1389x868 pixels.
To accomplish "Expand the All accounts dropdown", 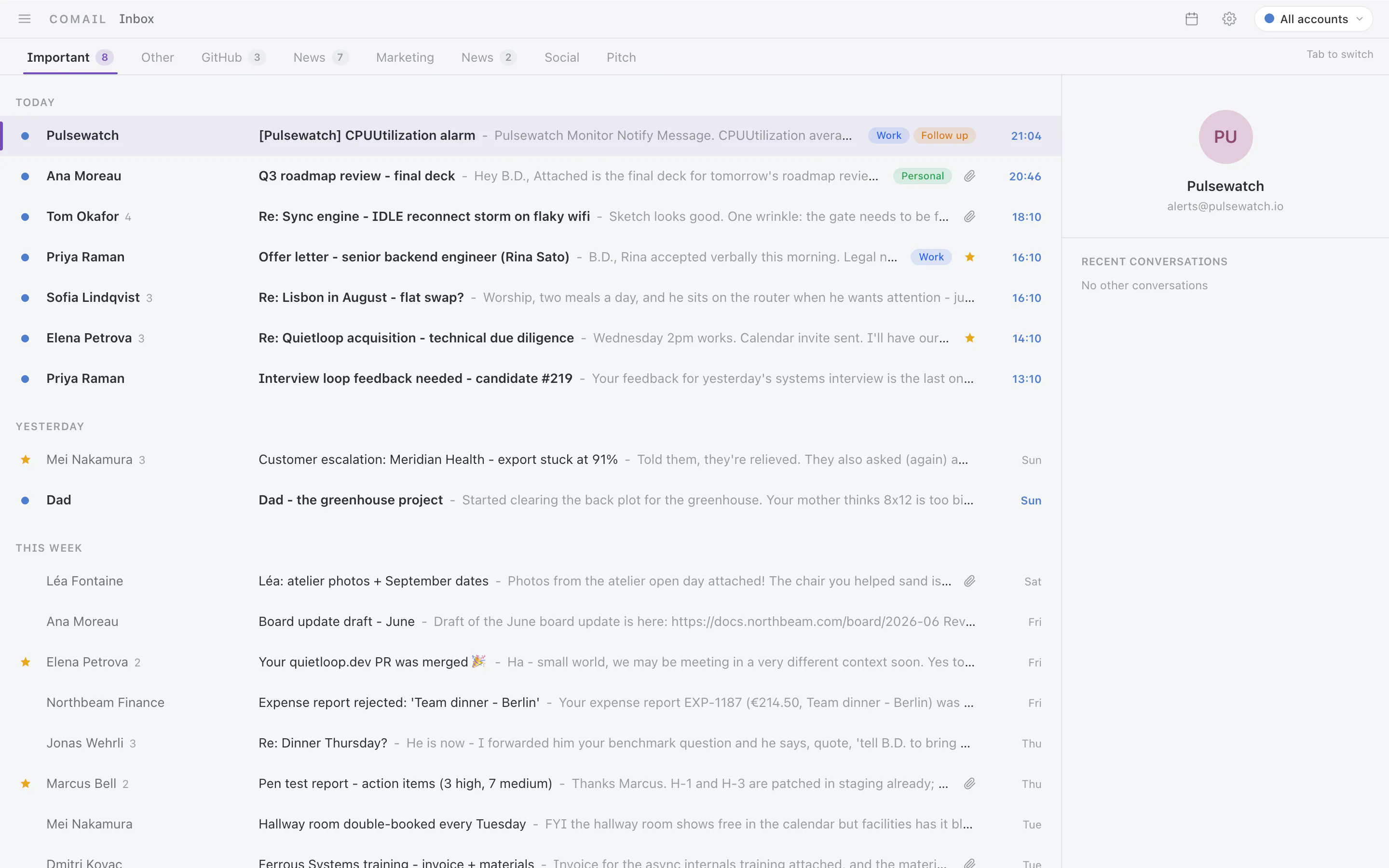I will (1313, 19).
